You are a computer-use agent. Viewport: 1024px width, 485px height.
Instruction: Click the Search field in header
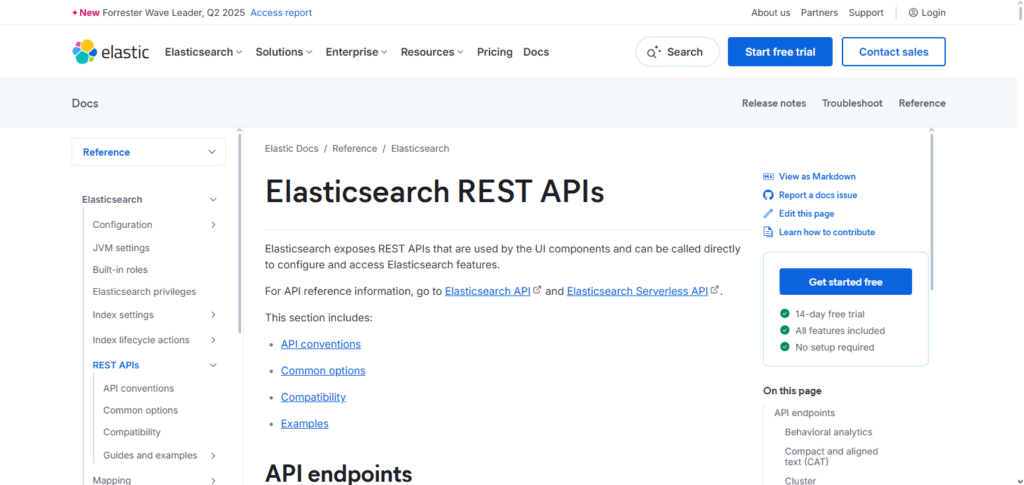tap(677, 52)
